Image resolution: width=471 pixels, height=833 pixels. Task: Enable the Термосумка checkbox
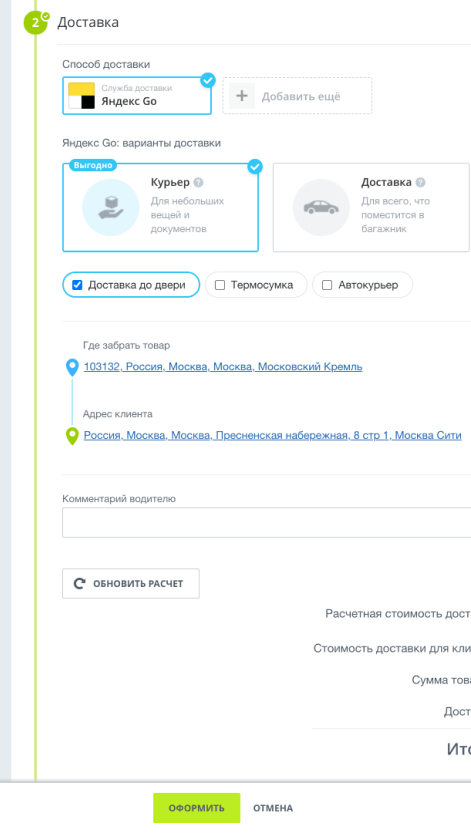[x=220, y=285]
